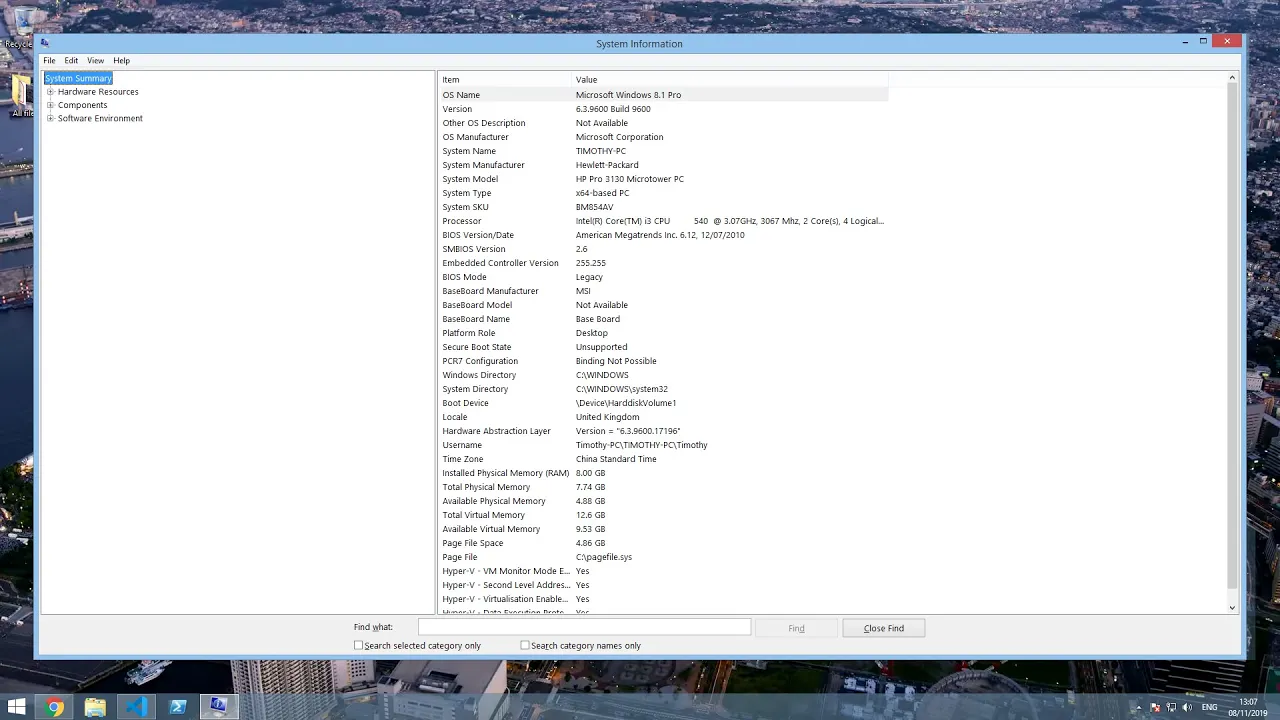The width and height of the screenshot is (1280, 720).
Task: Select the BIOS Mode Legacy row
Action: [663, 277]
